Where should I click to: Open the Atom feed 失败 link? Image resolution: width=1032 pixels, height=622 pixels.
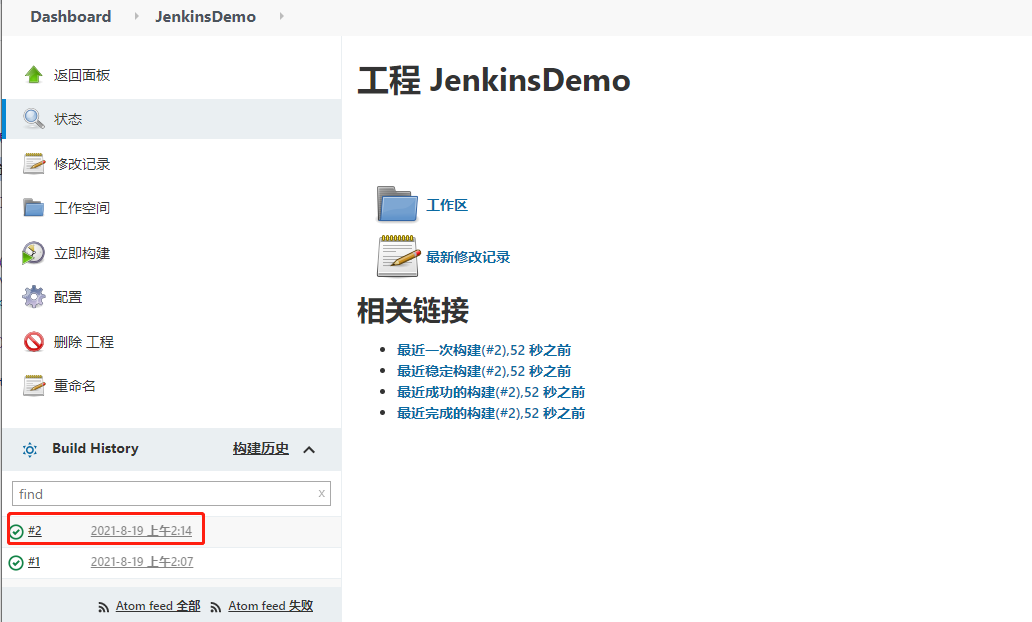coord(271,606)
